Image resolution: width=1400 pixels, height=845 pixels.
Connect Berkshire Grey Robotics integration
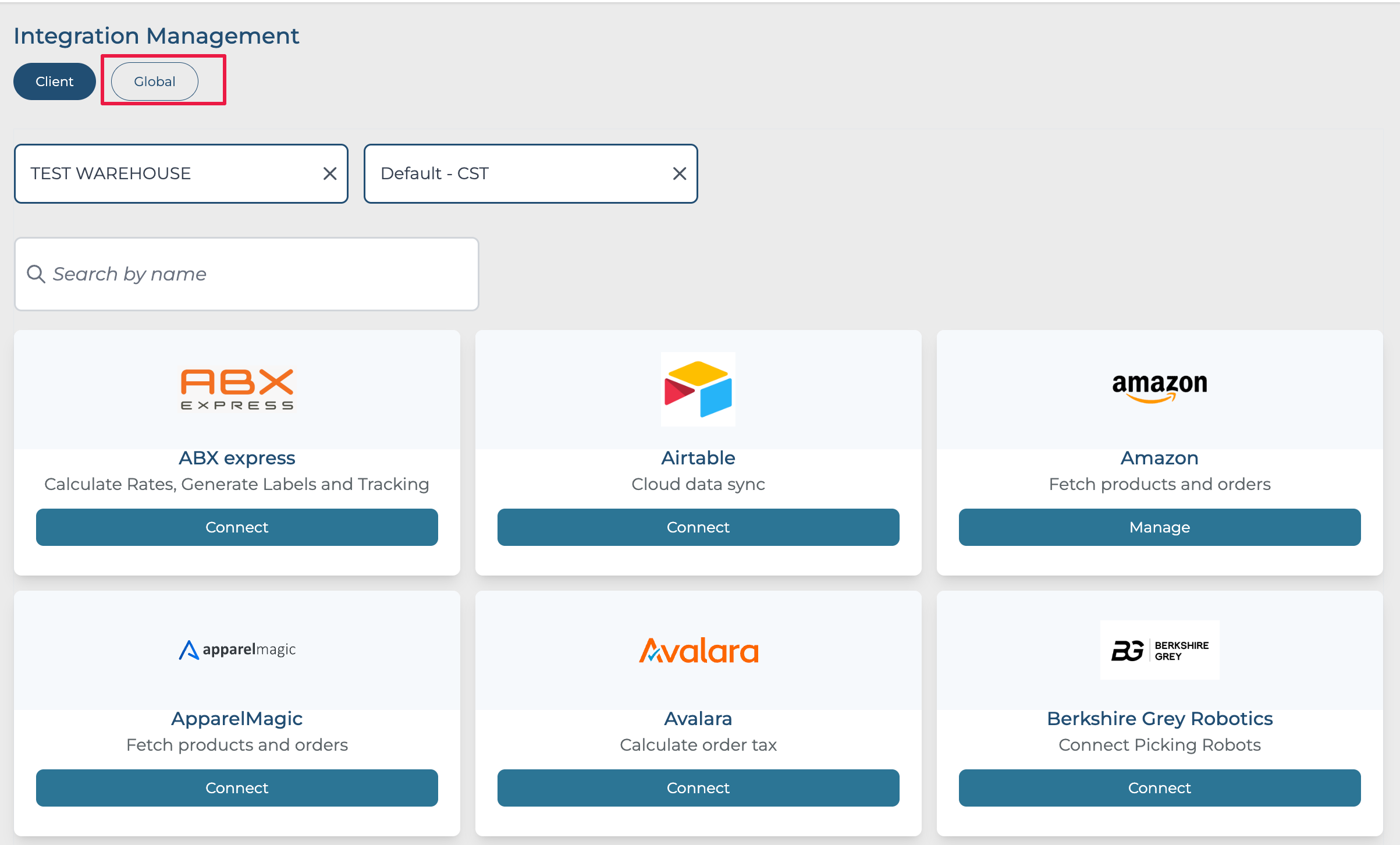(x=1159, y=788)
